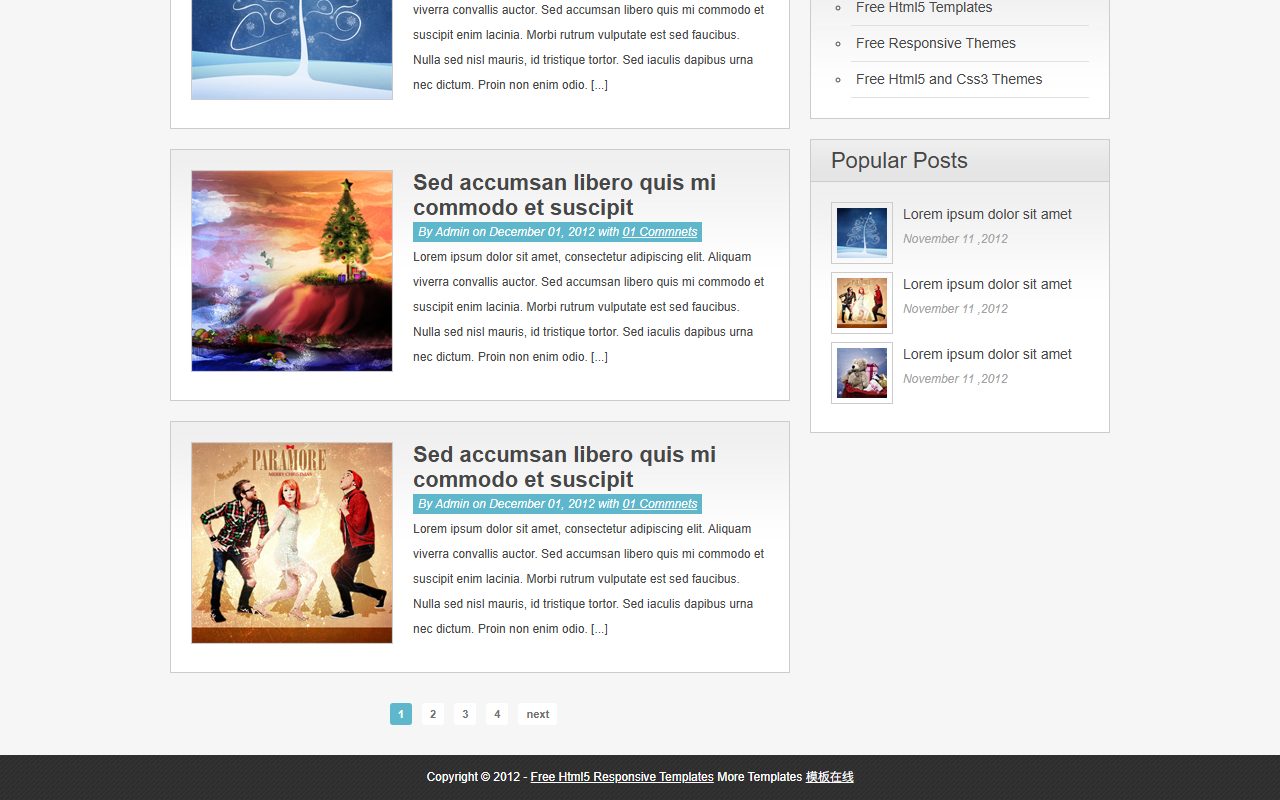Go to page 4 in the pagination
Viewport: 1280px width, 800px height.
497,714
